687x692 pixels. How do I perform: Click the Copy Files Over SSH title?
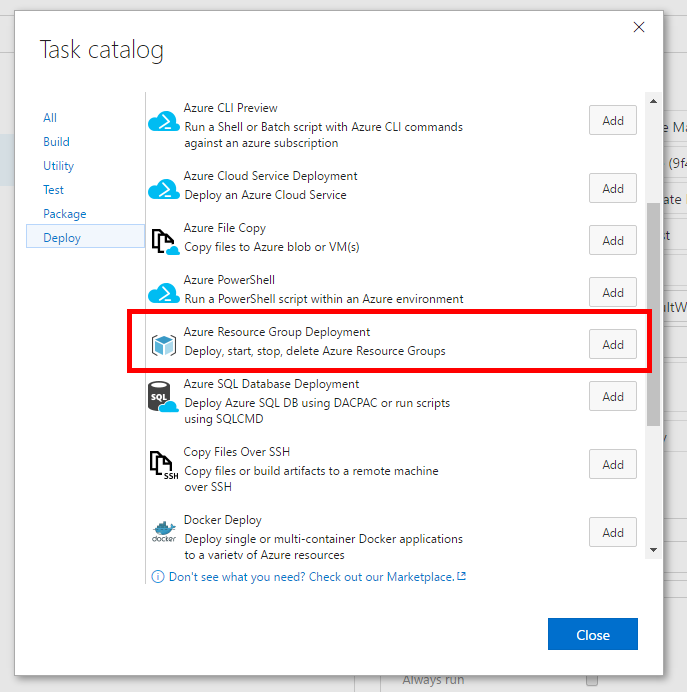237,452
